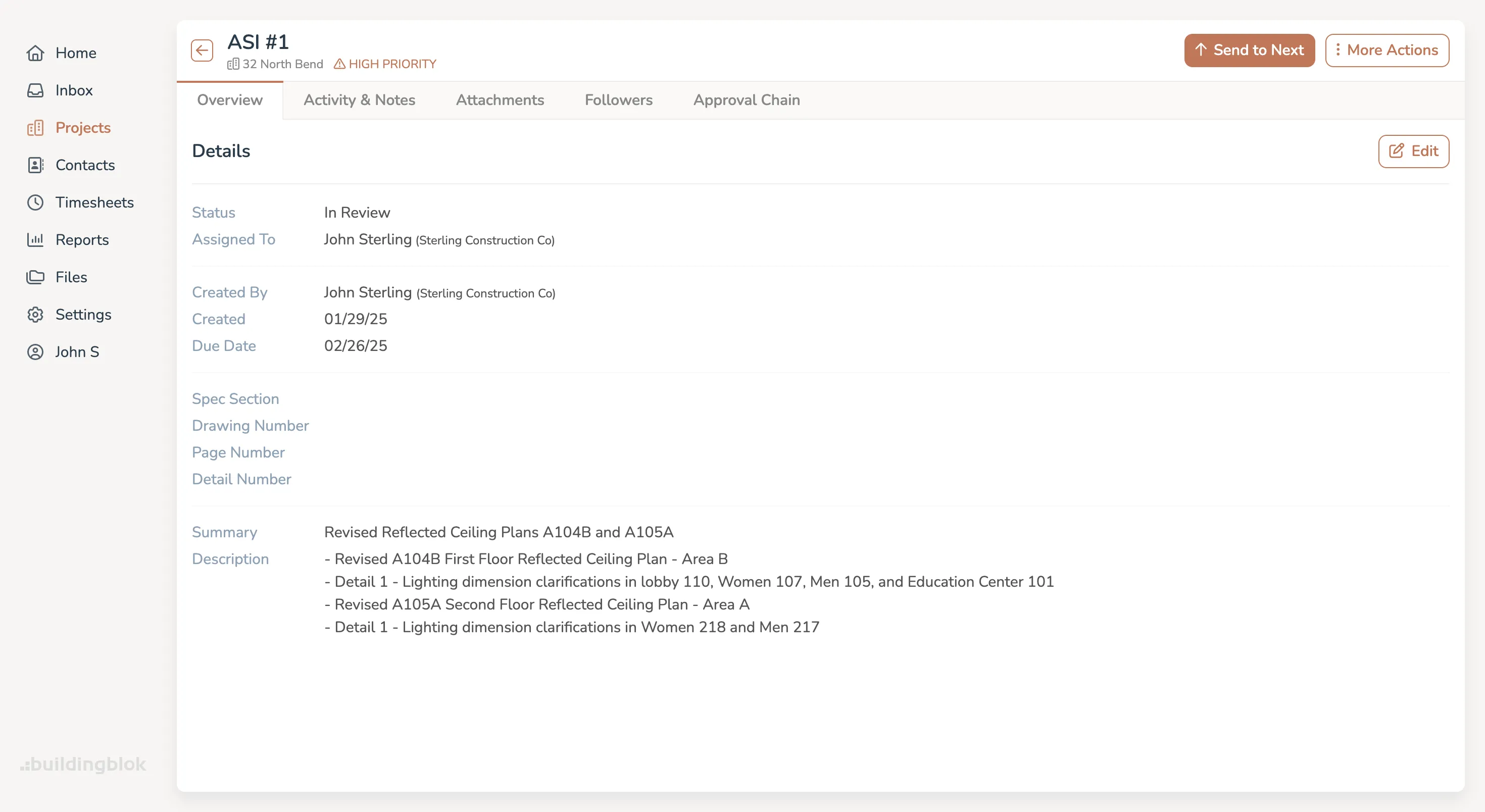Click the buildingblok logo
The height and width of the screenshot is (812, 1485).
pos(82,764)
